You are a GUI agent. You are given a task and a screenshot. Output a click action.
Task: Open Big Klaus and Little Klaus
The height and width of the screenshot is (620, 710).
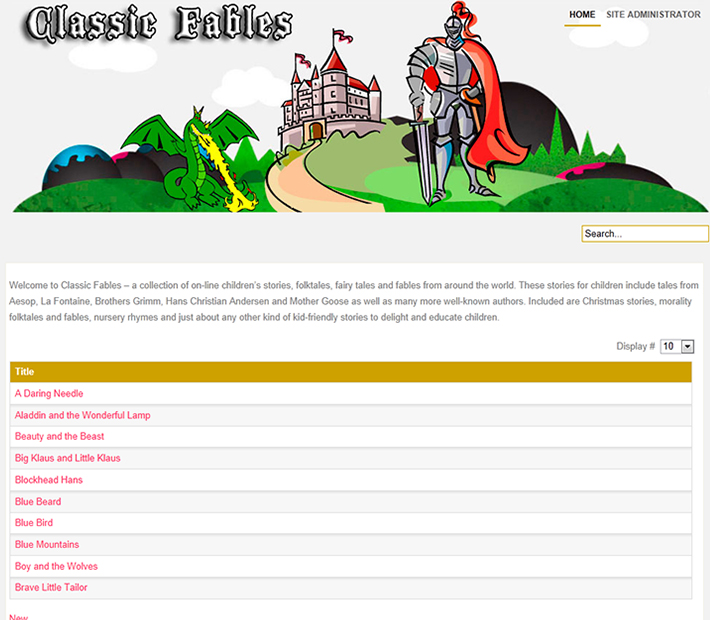(x=67, y=458)
